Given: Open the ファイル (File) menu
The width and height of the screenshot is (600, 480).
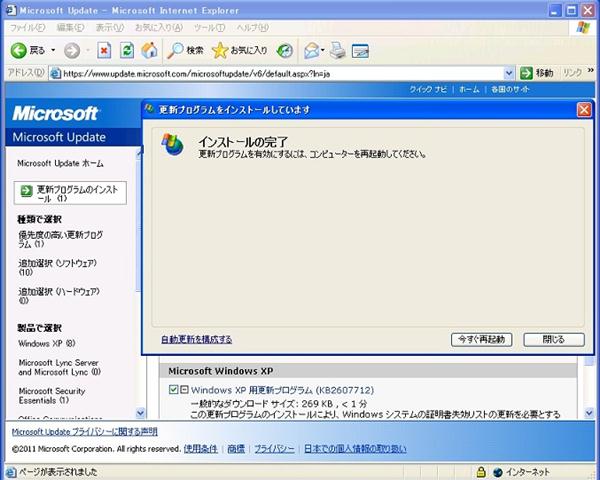Looking at the screenshot, I should [x=27, y=28].
